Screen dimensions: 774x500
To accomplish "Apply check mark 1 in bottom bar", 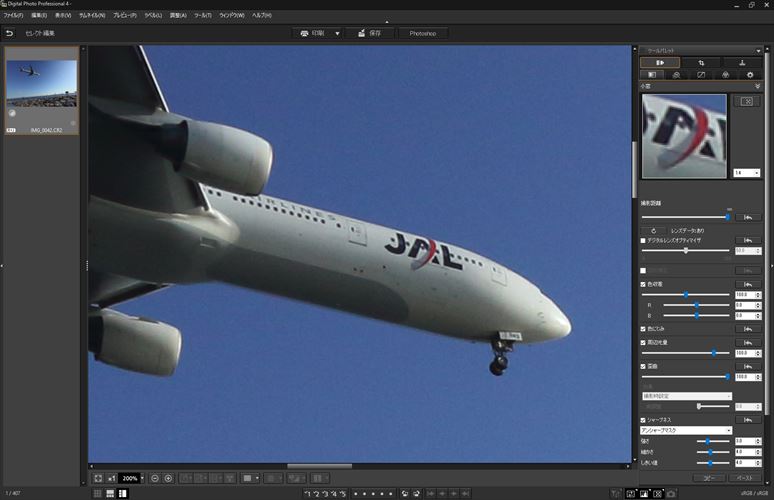I will [x=308, y=494].
